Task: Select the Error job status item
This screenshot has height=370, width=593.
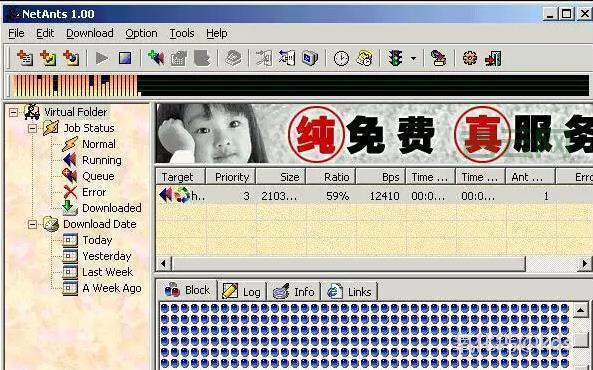Action: coord(94,192)
